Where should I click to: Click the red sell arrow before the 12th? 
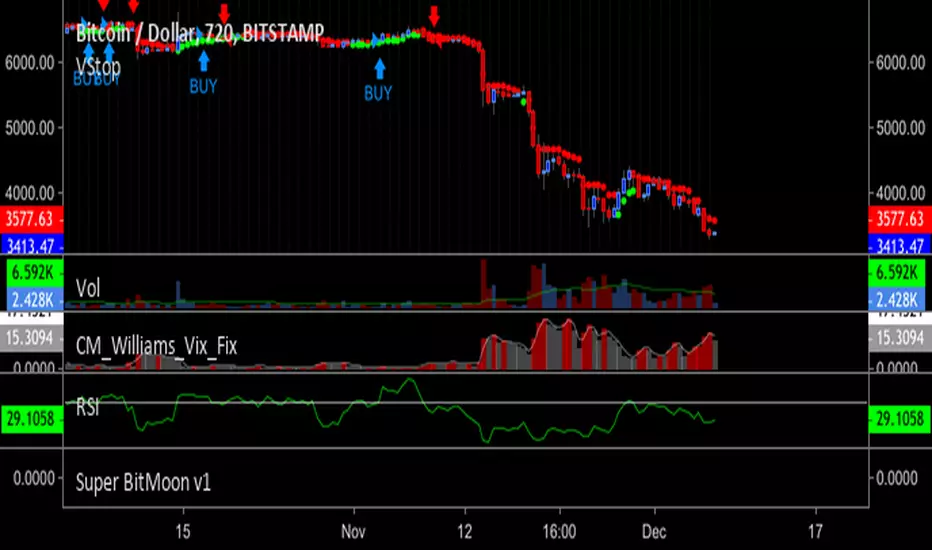click(x=434, y=16)
